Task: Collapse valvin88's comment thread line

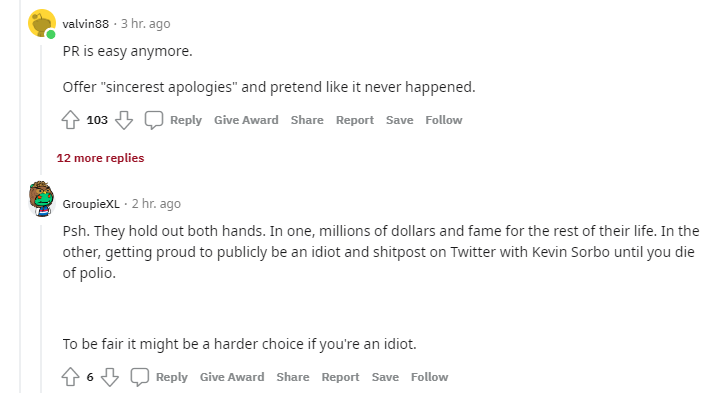Action: coord(41,110)
